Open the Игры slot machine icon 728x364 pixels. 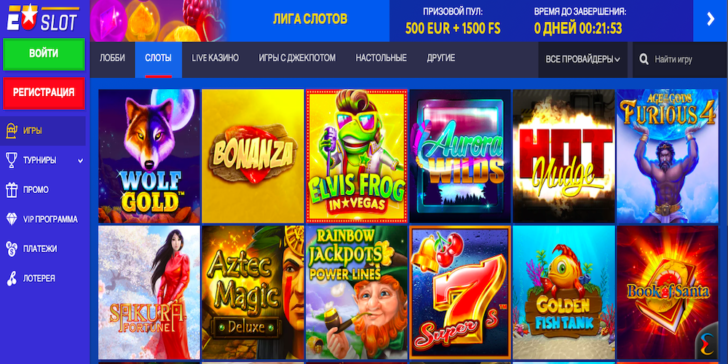pos(11,131)
